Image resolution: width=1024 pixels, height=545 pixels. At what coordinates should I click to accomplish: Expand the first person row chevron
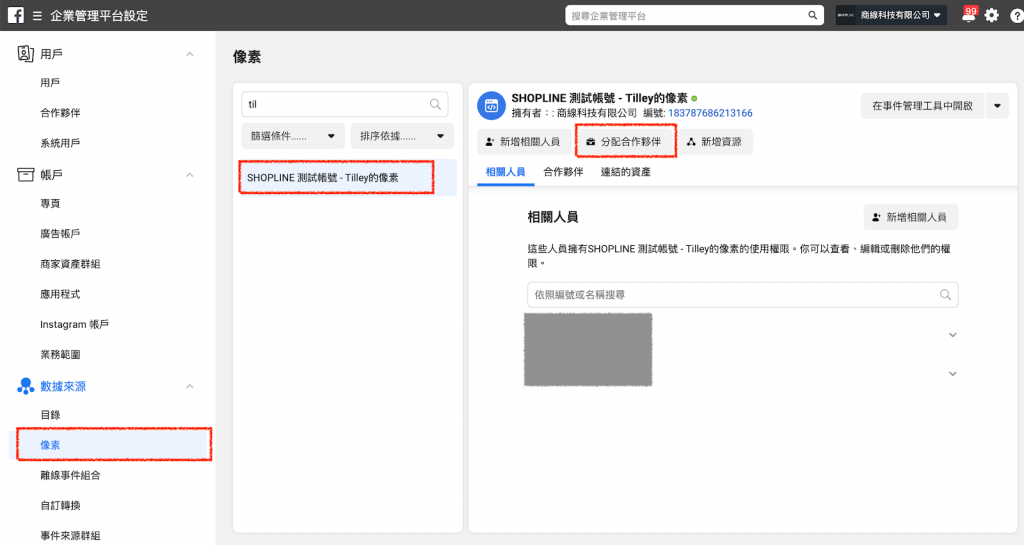coord(952,335)
